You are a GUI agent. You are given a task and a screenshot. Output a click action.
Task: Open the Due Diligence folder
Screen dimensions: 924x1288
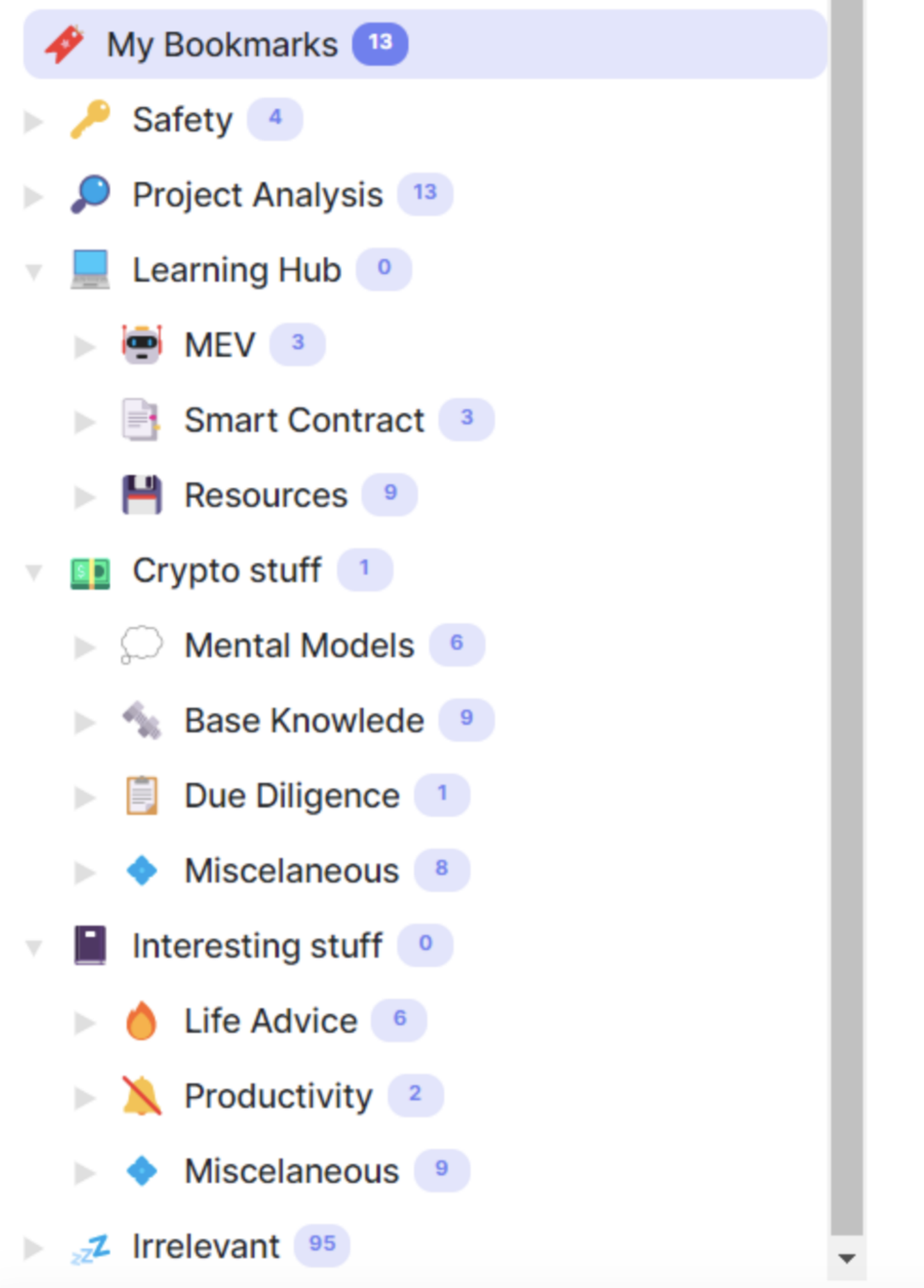(292, 796)
